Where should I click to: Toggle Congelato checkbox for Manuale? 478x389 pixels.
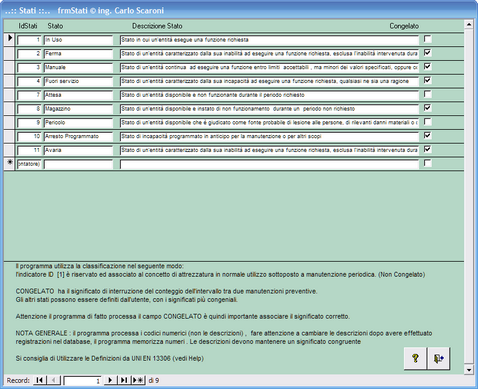(x=428, y=67)
